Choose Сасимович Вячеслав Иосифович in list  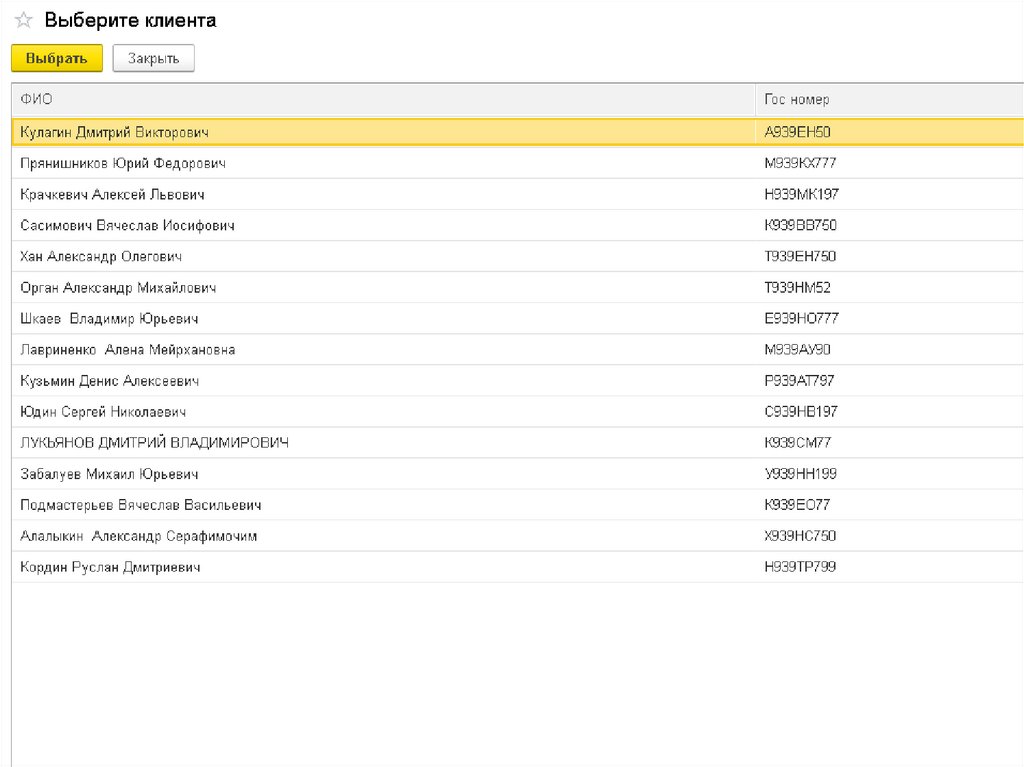click(x=127, y=225)
